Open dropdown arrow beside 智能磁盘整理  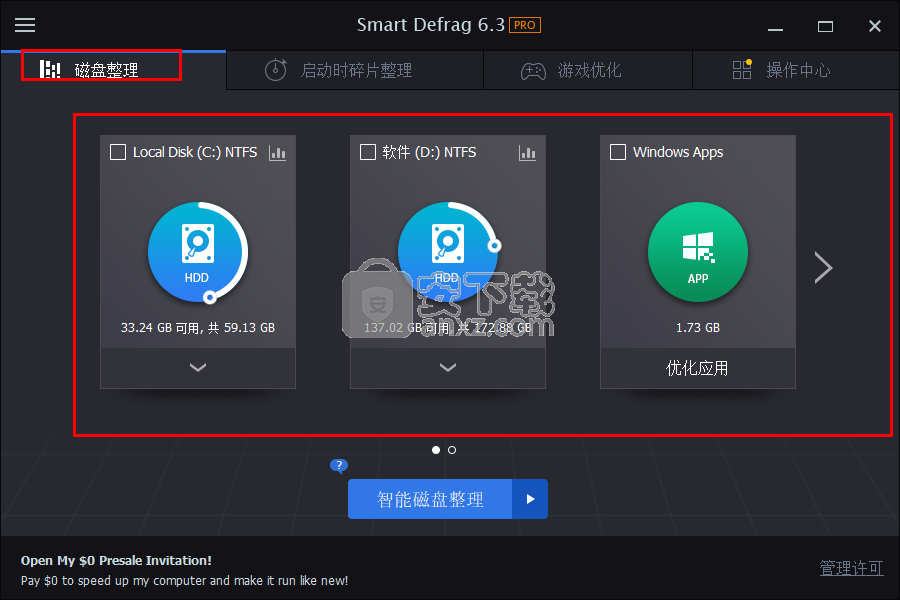click(530, 499)
